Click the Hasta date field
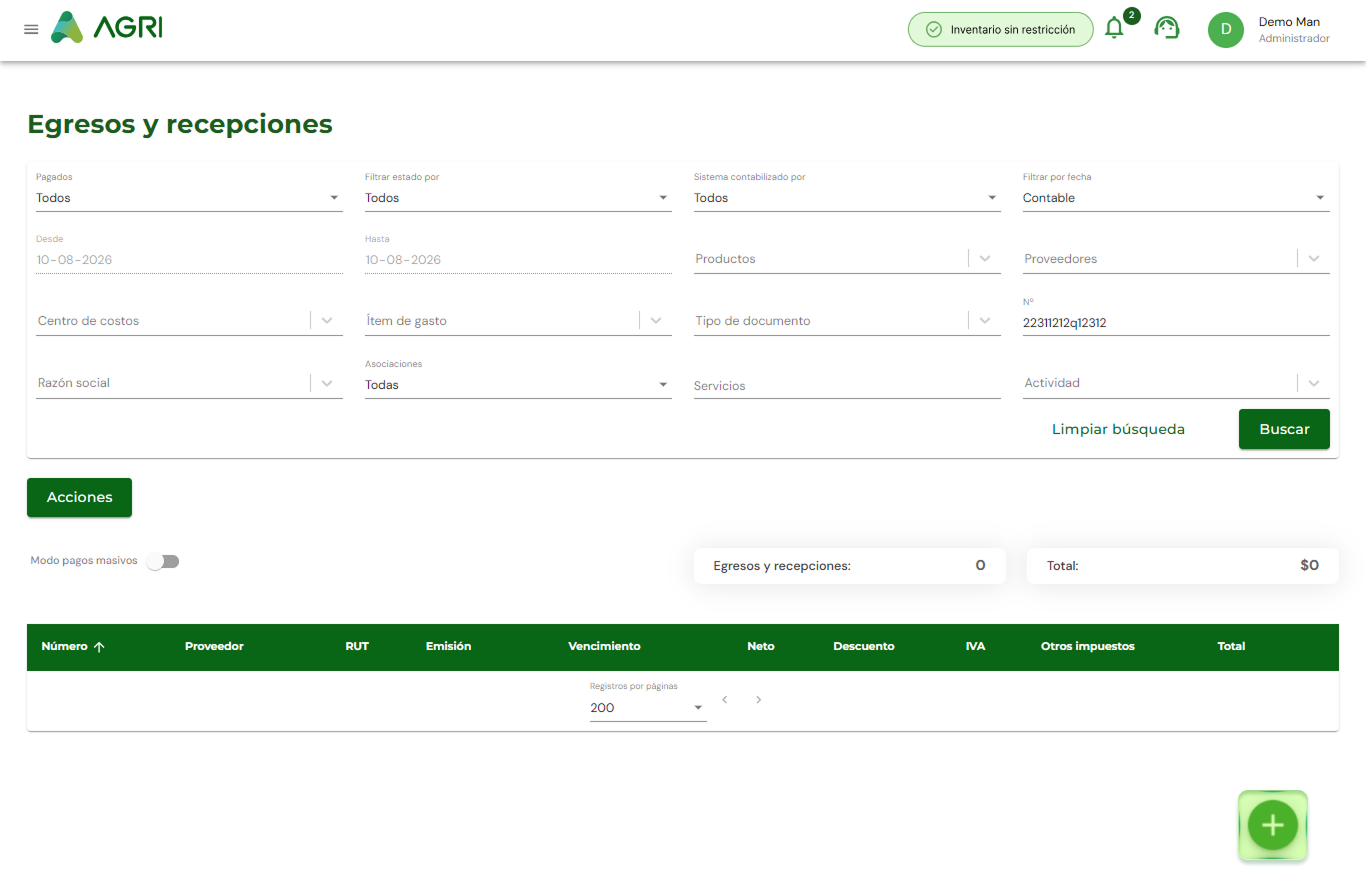Image resolution: width=1366 pixels, height=882 pixels. [518, 260]
